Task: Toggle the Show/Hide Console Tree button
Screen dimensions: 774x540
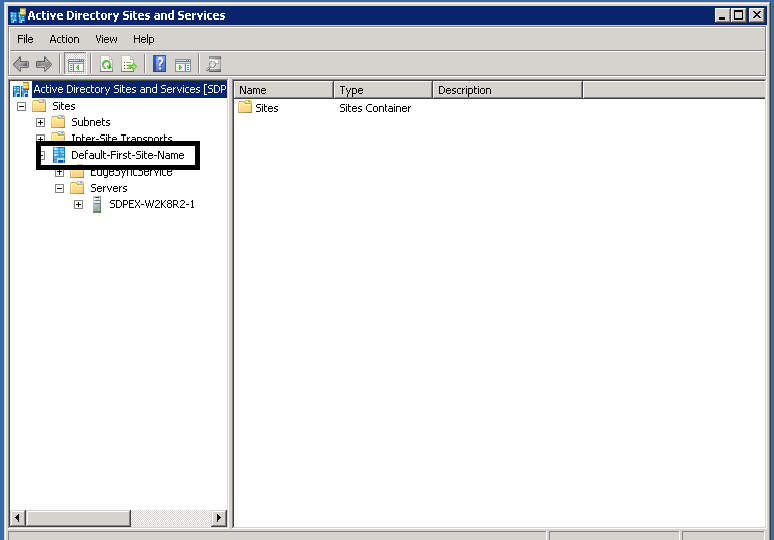Action: pyautogui.click(x=76, y=64)
